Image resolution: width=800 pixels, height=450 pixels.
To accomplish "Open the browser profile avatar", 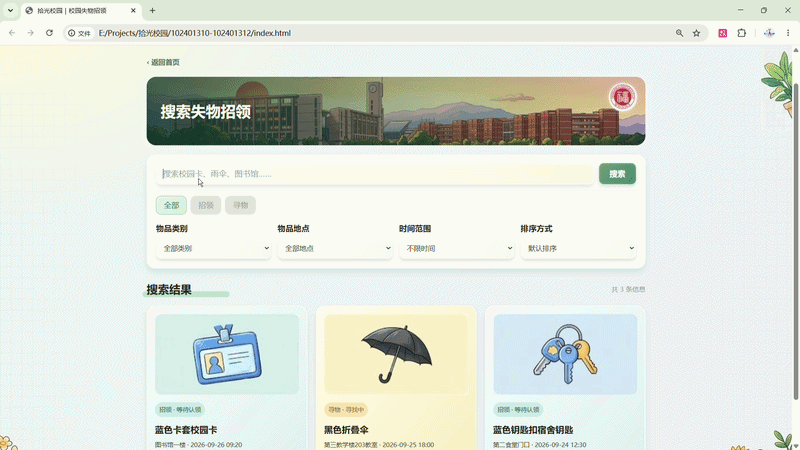I will click(x=769, y=33).
